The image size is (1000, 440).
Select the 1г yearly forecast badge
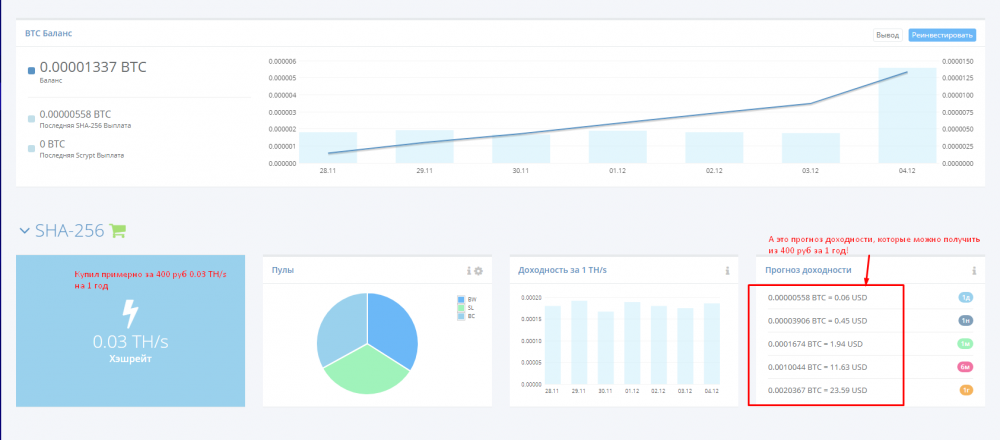point(966,390)
